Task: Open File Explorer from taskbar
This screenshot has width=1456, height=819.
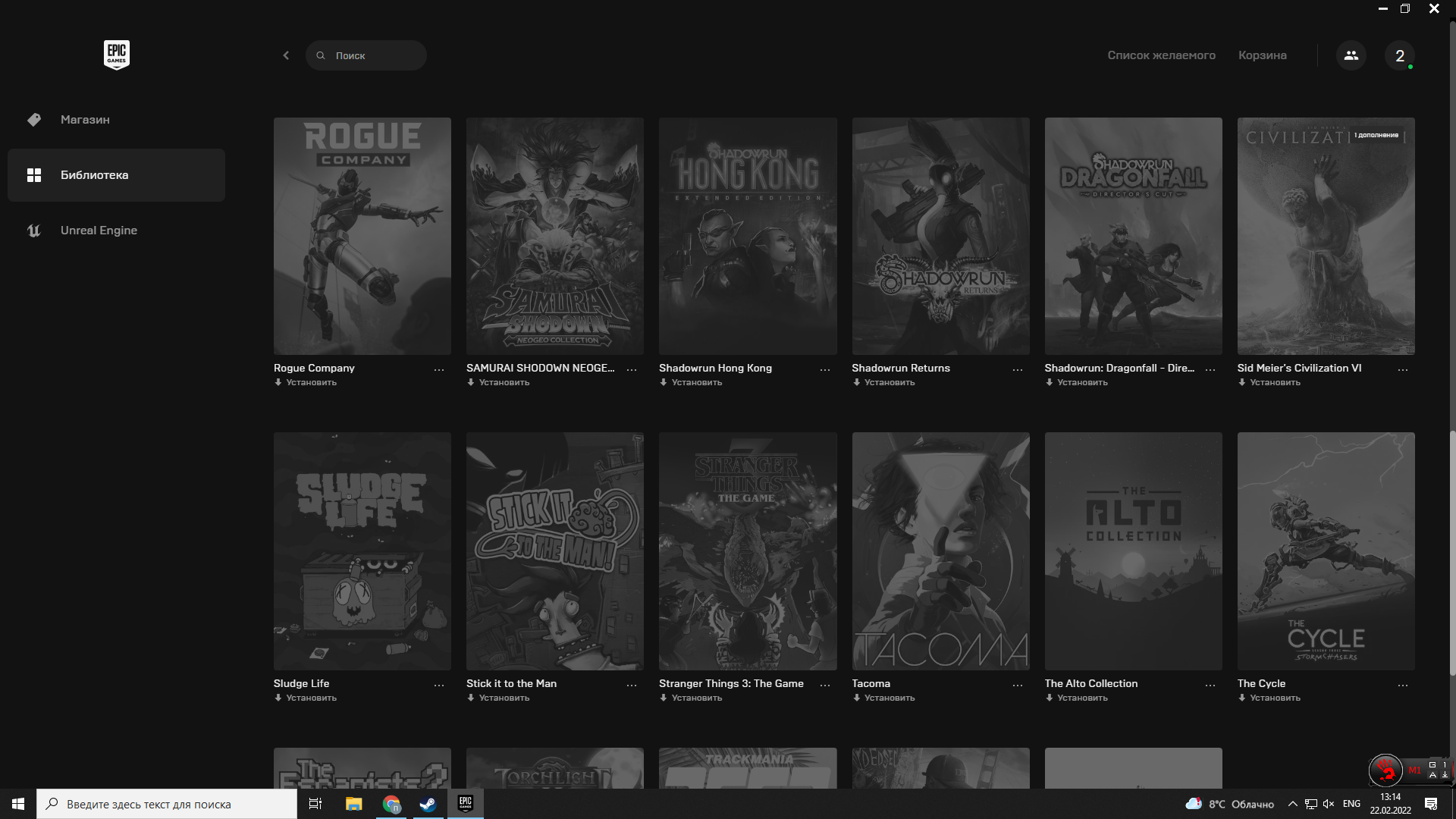Action: pos(354,804)
